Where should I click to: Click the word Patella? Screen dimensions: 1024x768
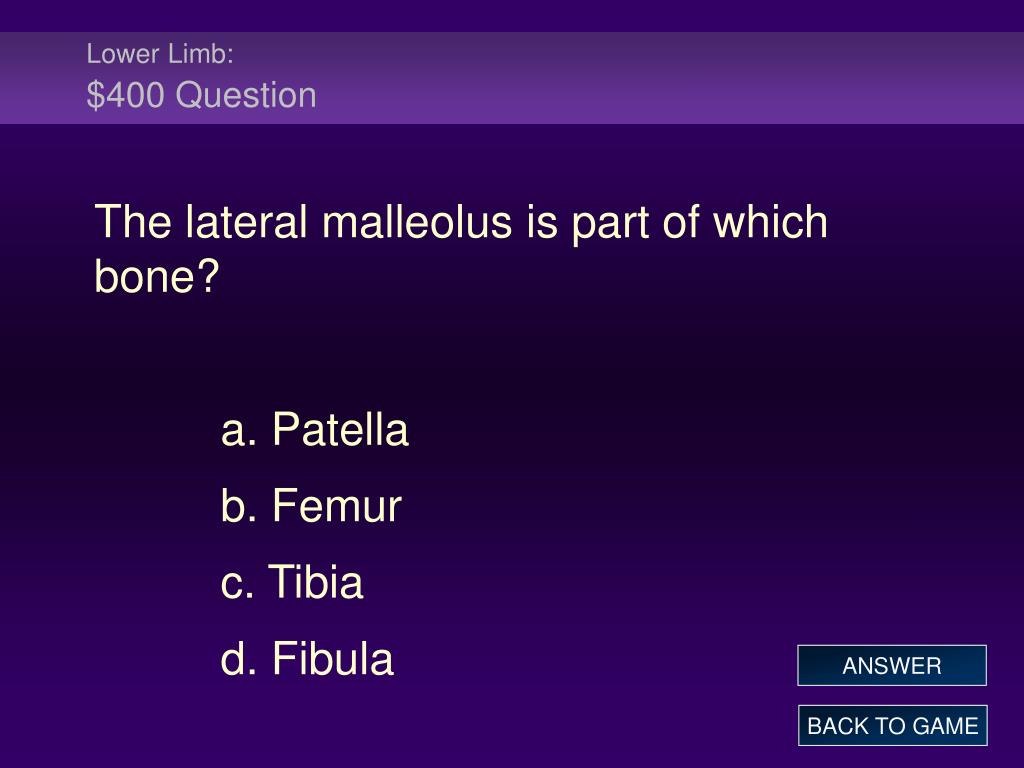pyautogui.click(x=340, y=430)
